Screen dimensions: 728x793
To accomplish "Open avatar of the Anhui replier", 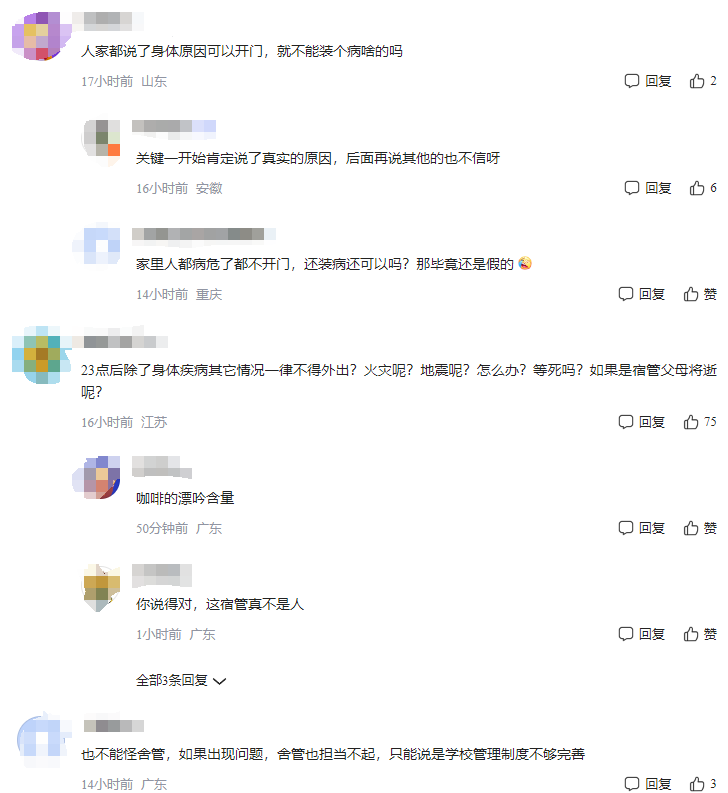I will click(x=101, y=138).
